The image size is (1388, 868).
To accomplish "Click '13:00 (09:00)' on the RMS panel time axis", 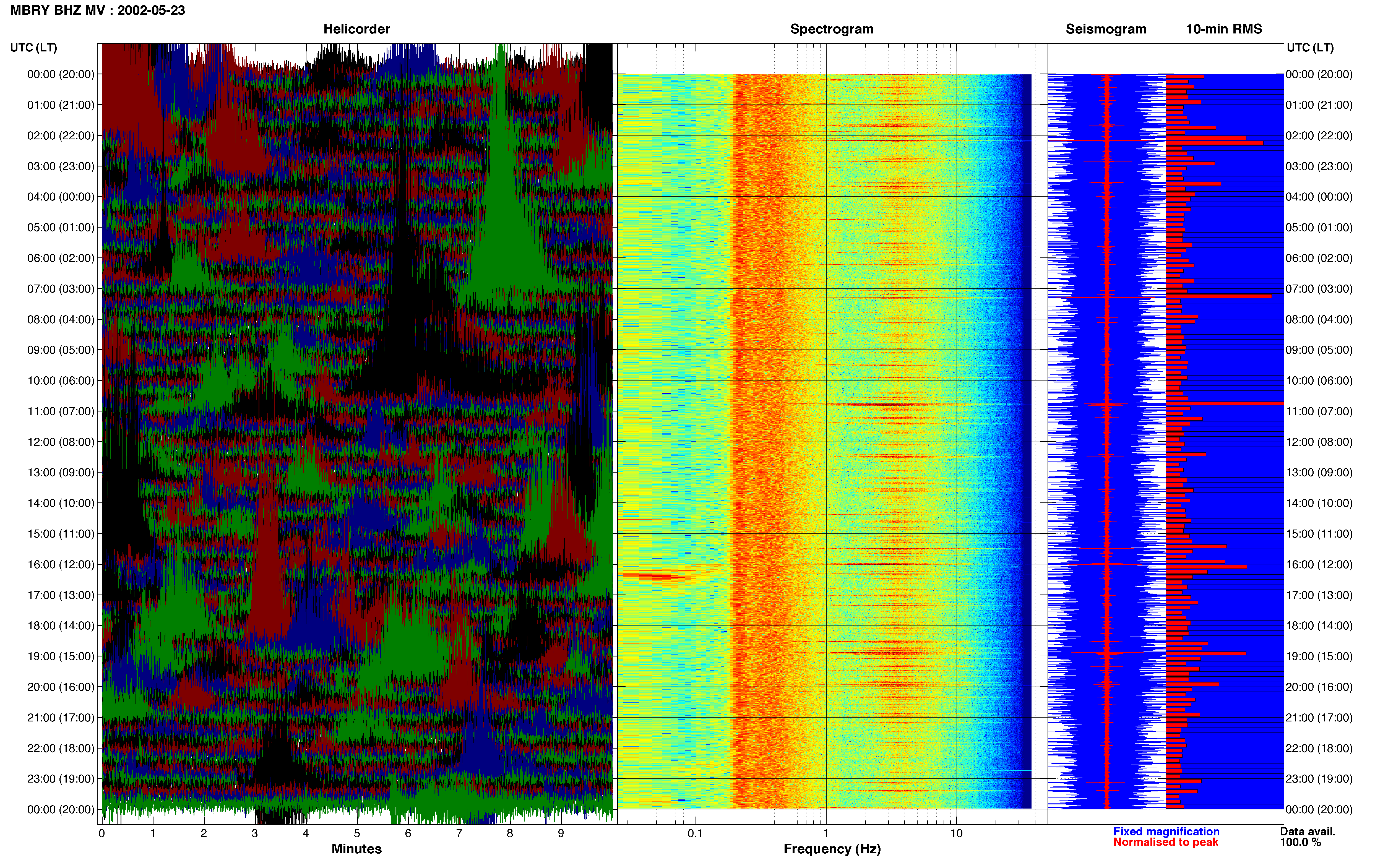I will click(1319, 473).
